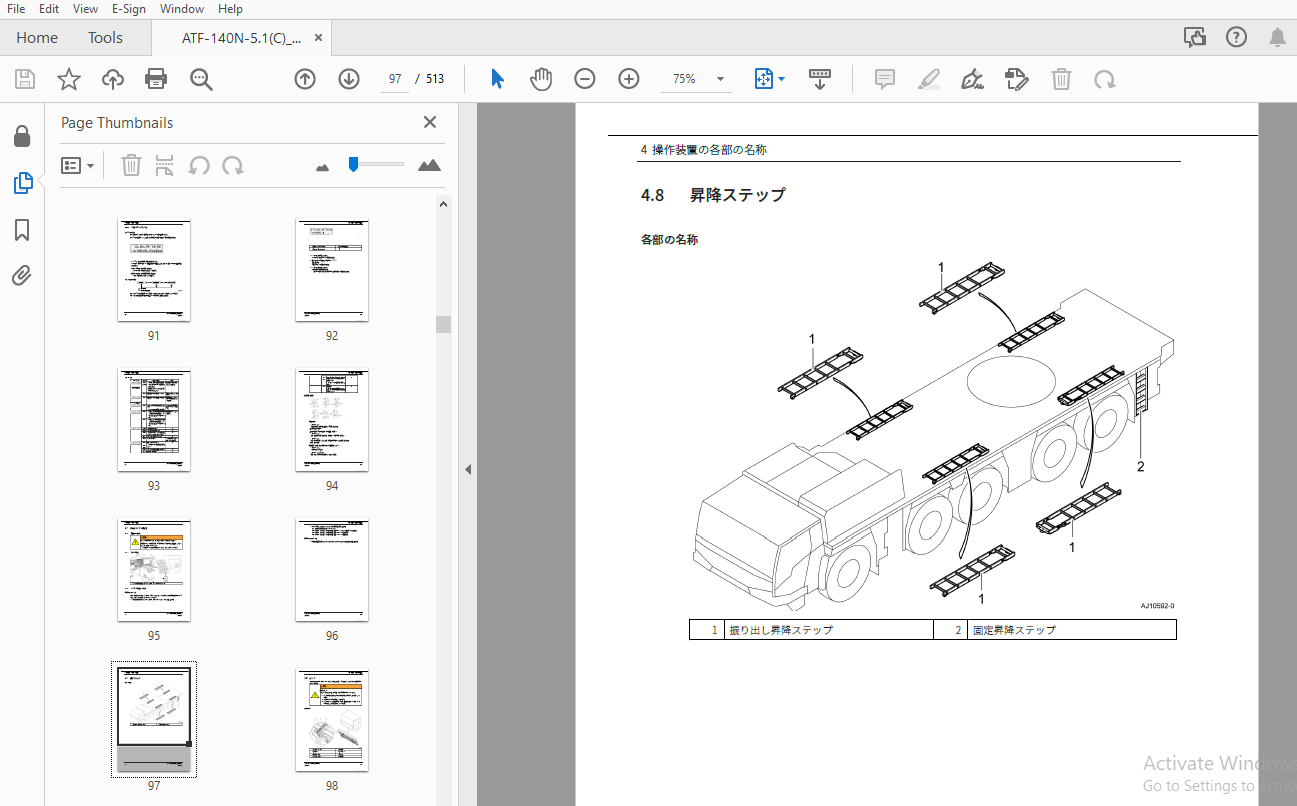
Task: Open the find text search tool
Action: tap(202, 79)
